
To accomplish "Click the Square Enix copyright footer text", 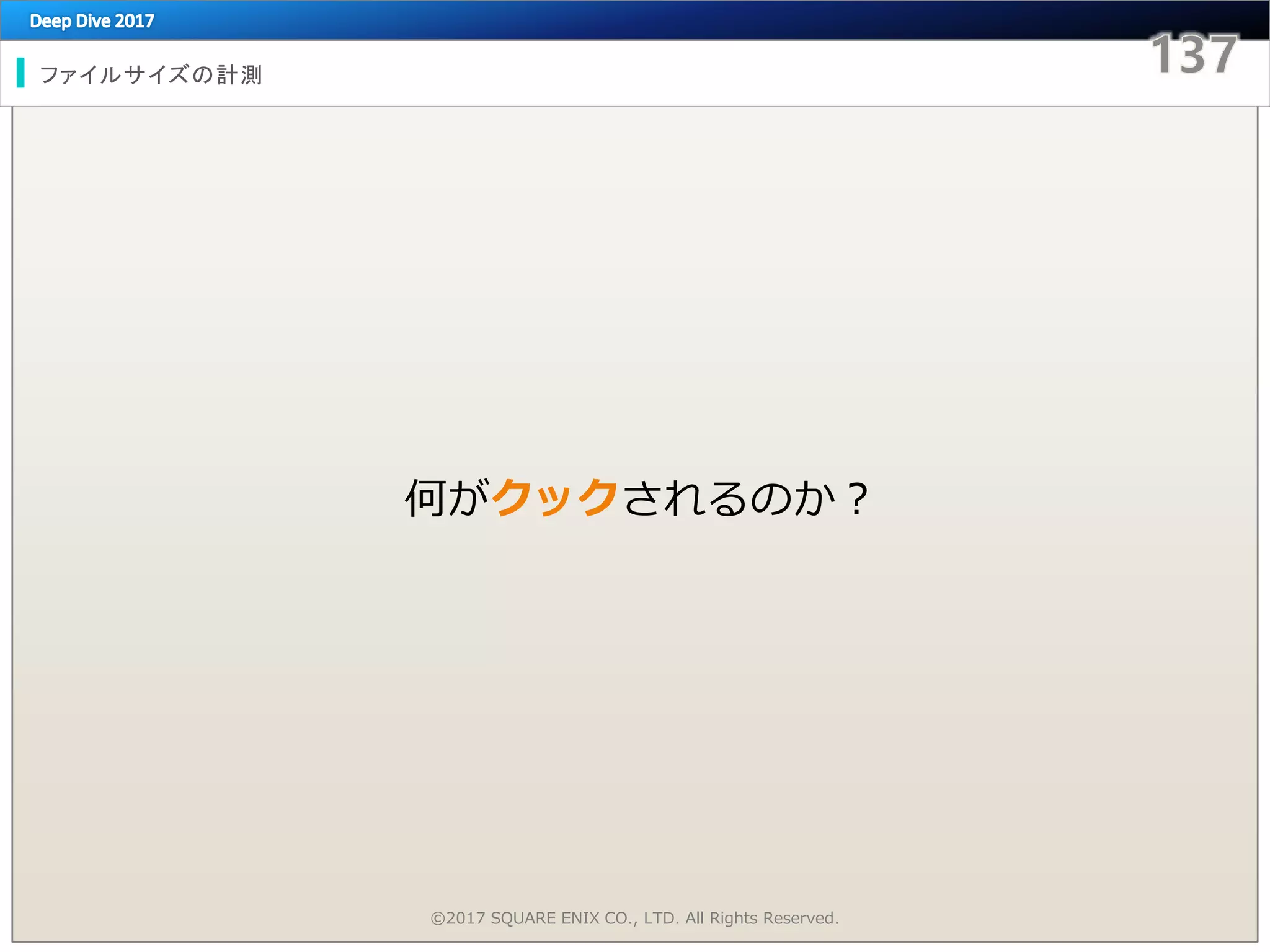I will point(634,918).
